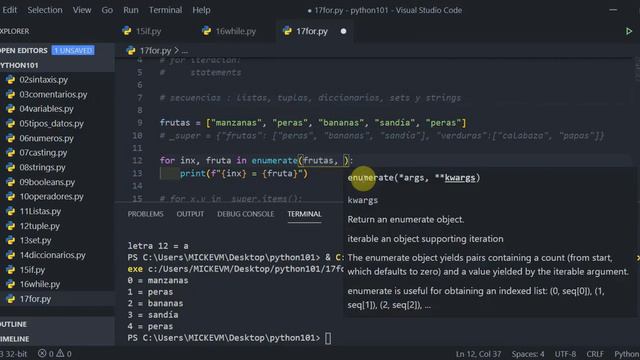
Task: Expand the OUTLINE section
Action: pos(14,324)
